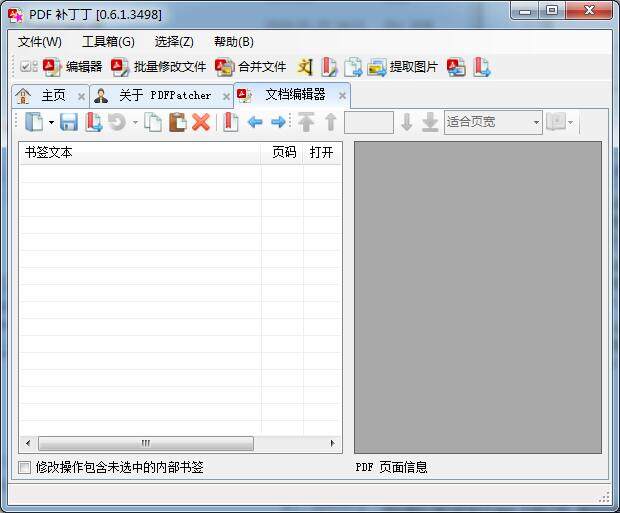Click the PDF 补丁丁 app icon in title bar
The image size is (620, 513).
16,15
